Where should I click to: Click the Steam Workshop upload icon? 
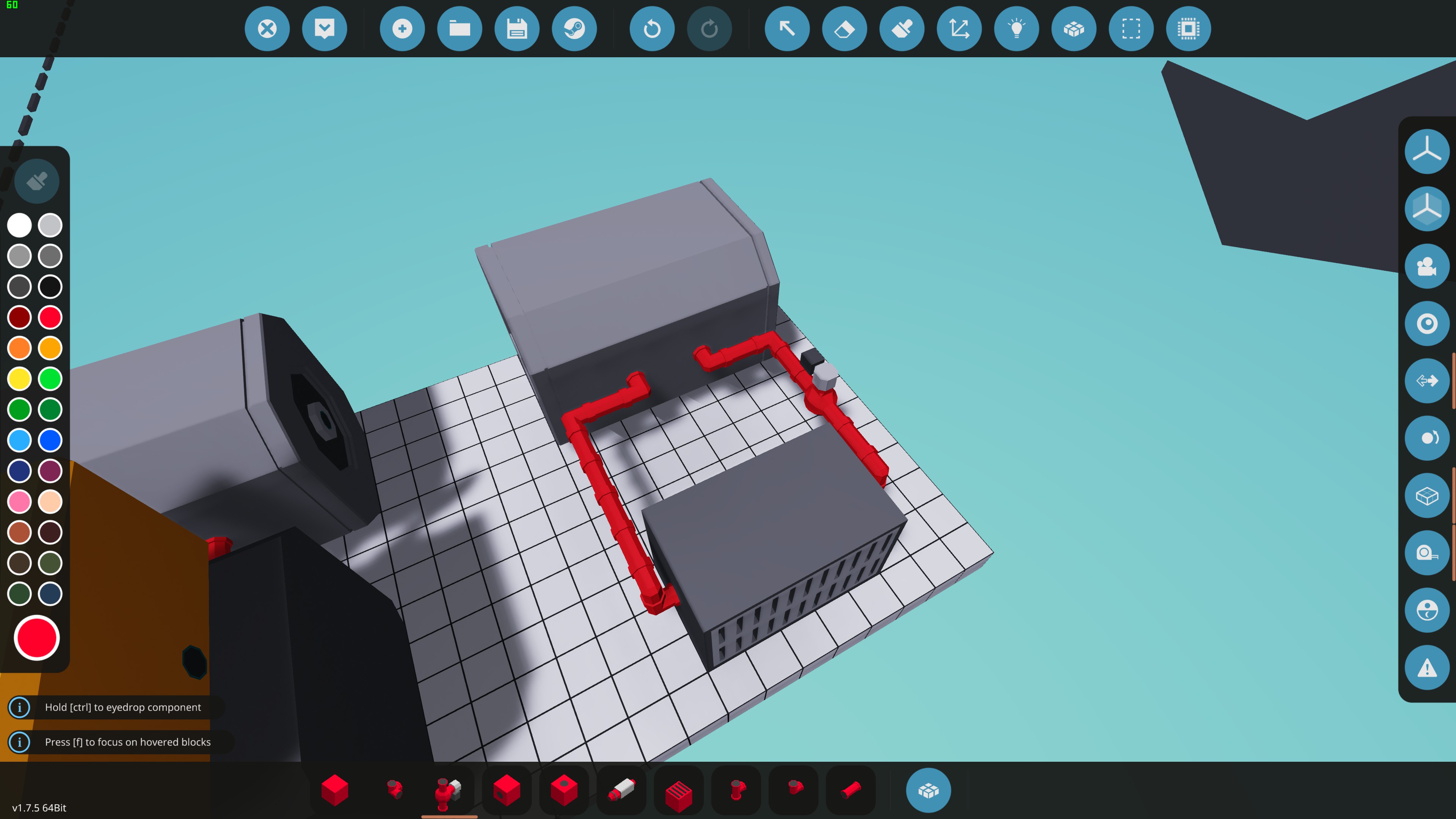[574, 29]
